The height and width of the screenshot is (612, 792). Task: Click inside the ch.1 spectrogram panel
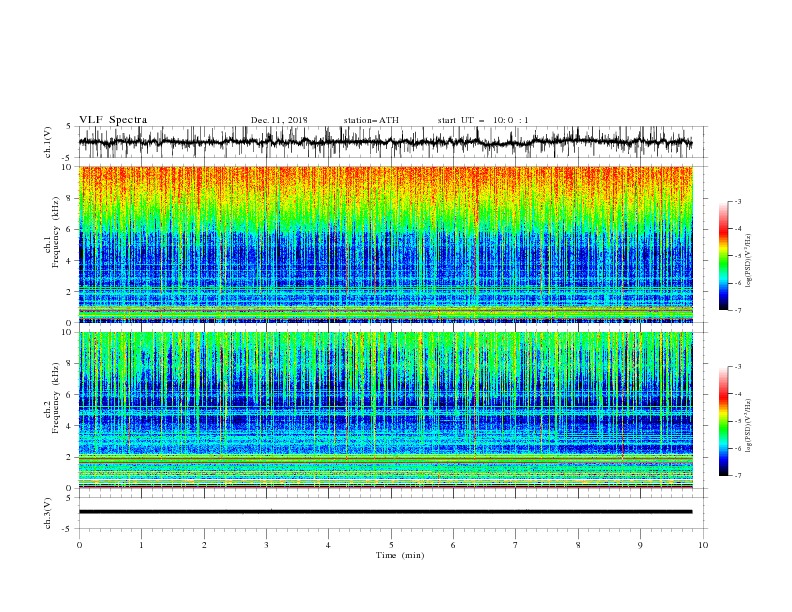(x=385, y=244)
